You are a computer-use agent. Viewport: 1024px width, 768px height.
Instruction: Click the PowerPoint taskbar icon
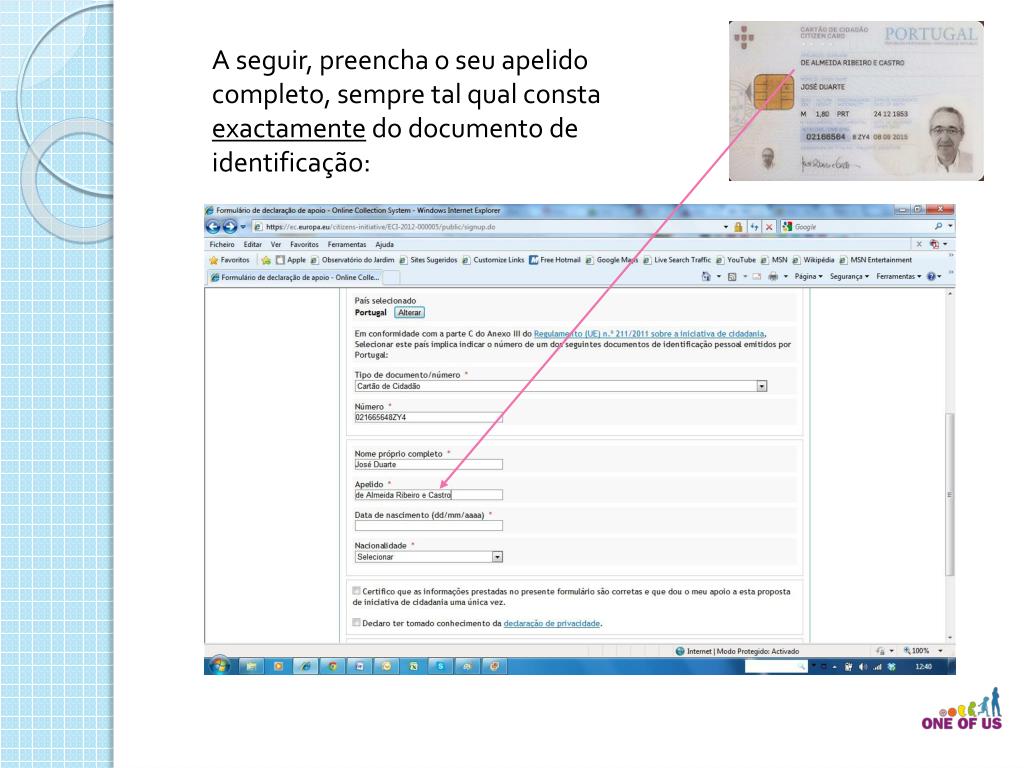[494, 666]
